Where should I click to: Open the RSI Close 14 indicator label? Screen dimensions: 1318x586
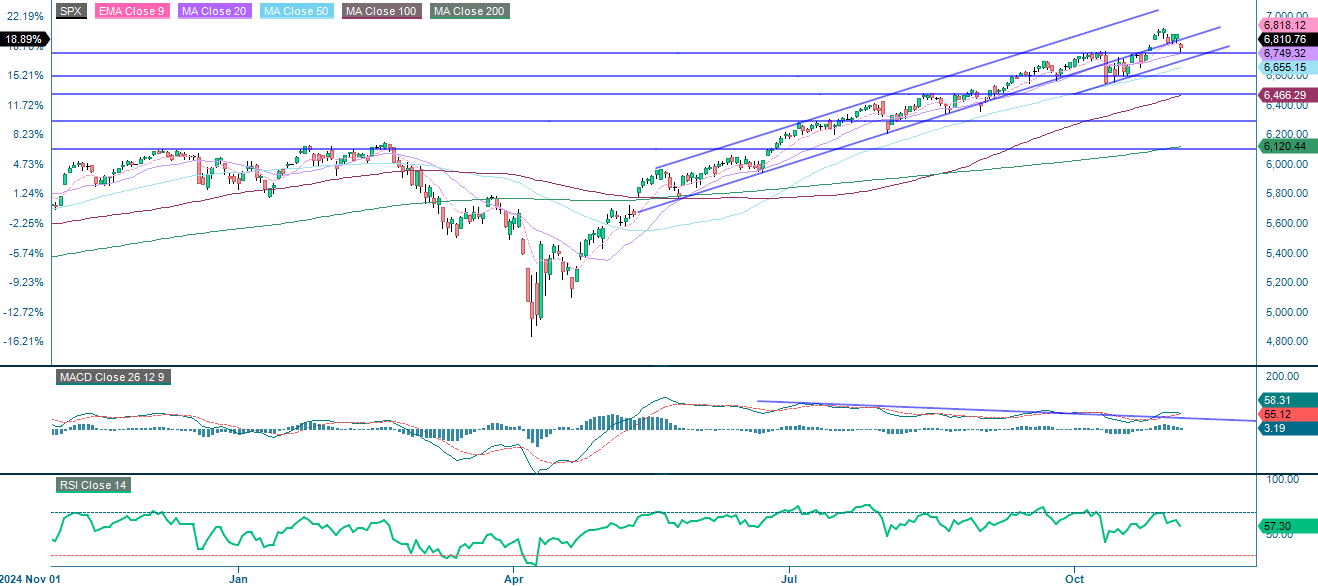93,485
